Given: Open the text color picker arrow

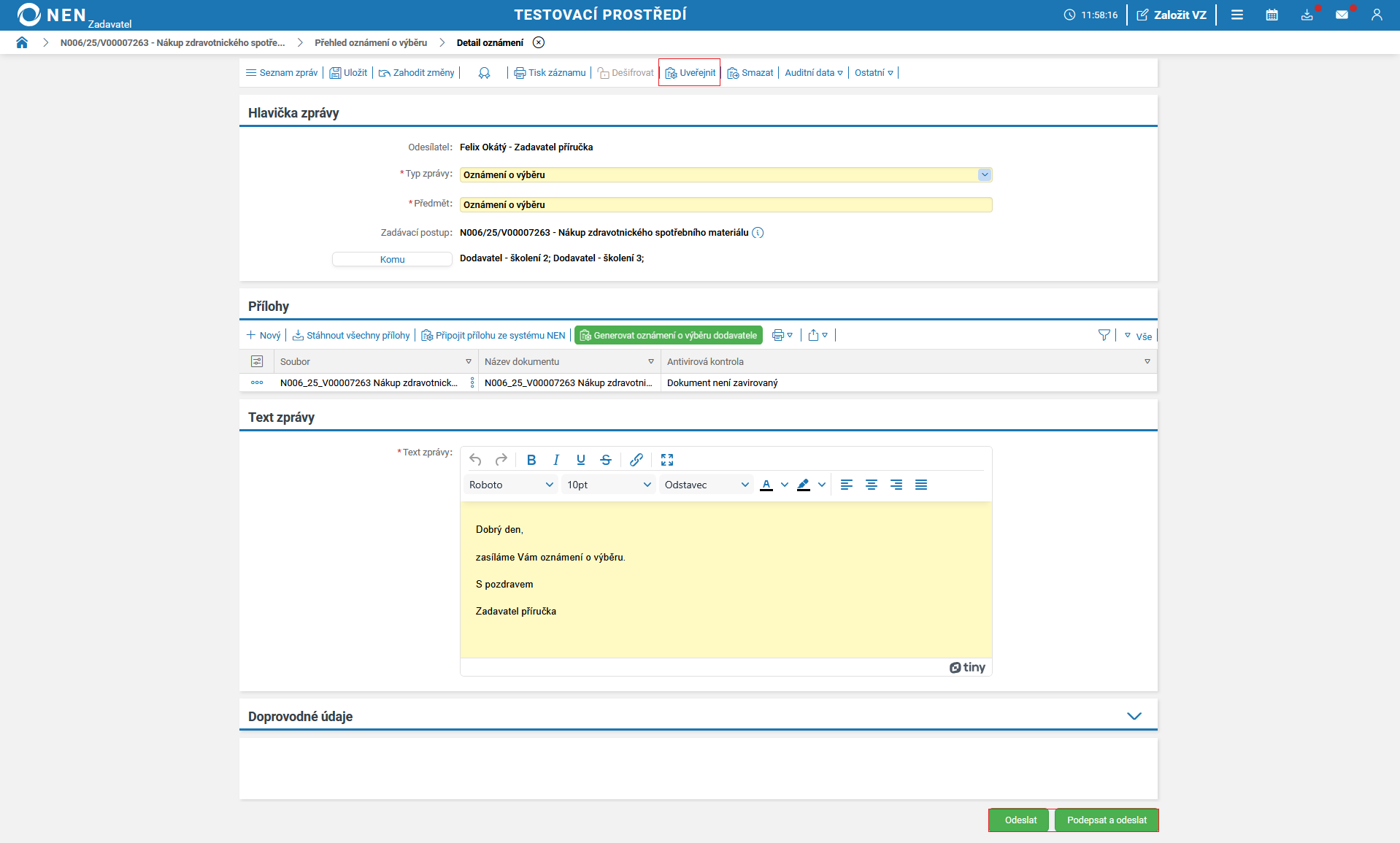Looking at the screenshot, I should (785, 485).
